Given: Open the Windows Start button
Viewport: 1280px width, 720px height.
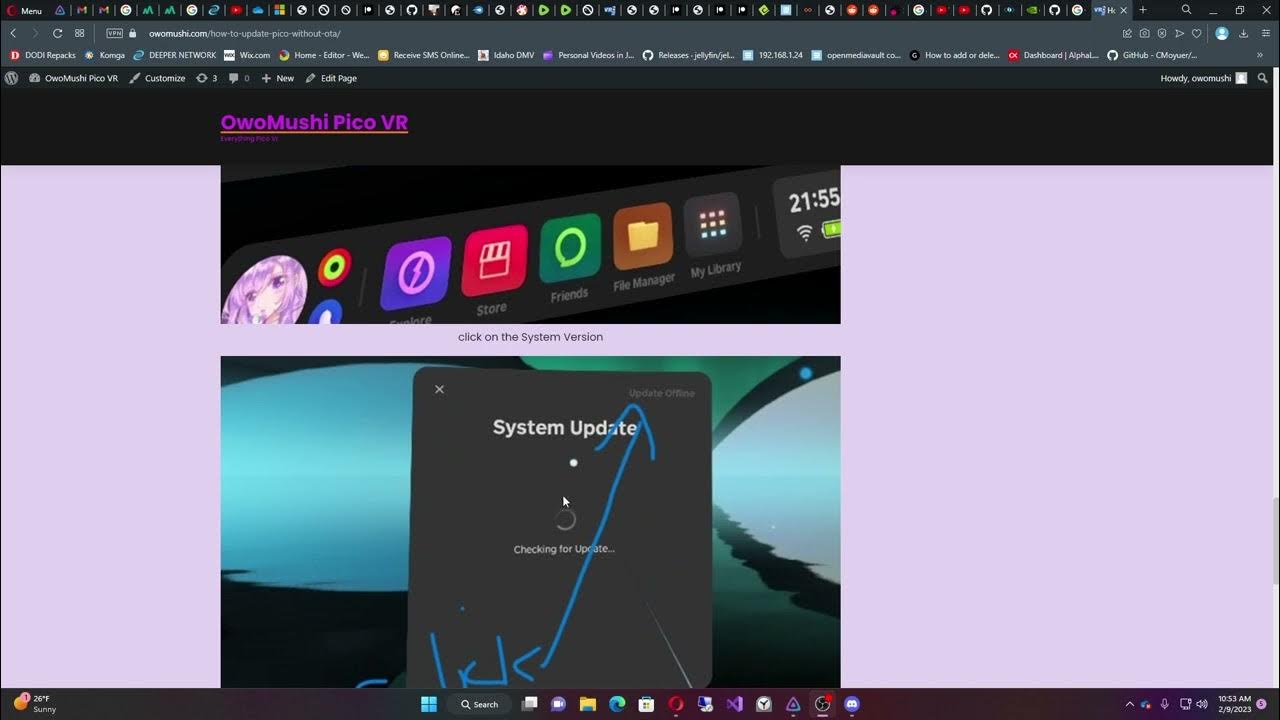Looking at the screenshot, I should click(429, 704).
